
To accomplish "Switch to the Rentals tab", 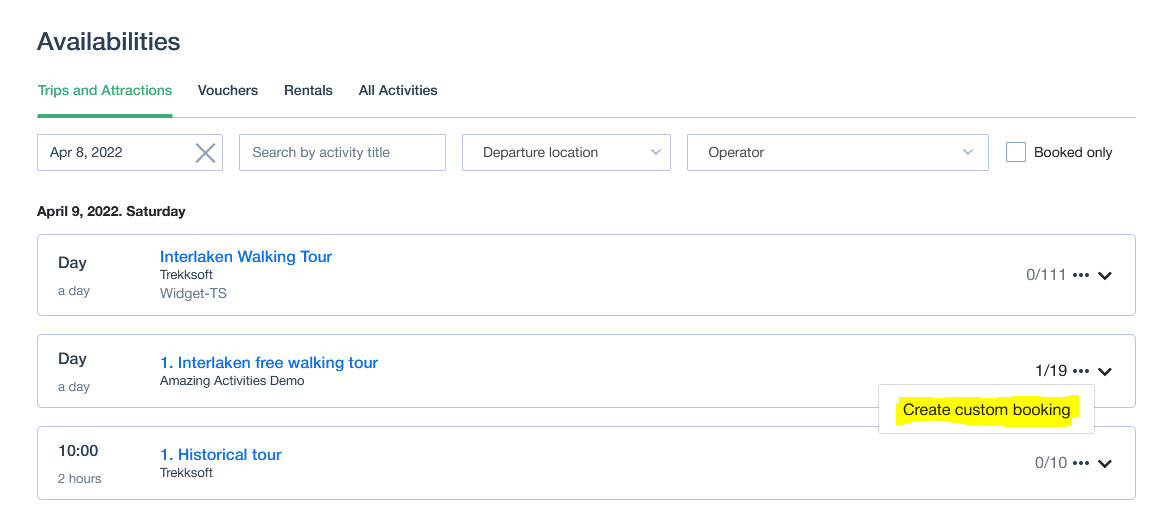I will click(x=308, y=90).
